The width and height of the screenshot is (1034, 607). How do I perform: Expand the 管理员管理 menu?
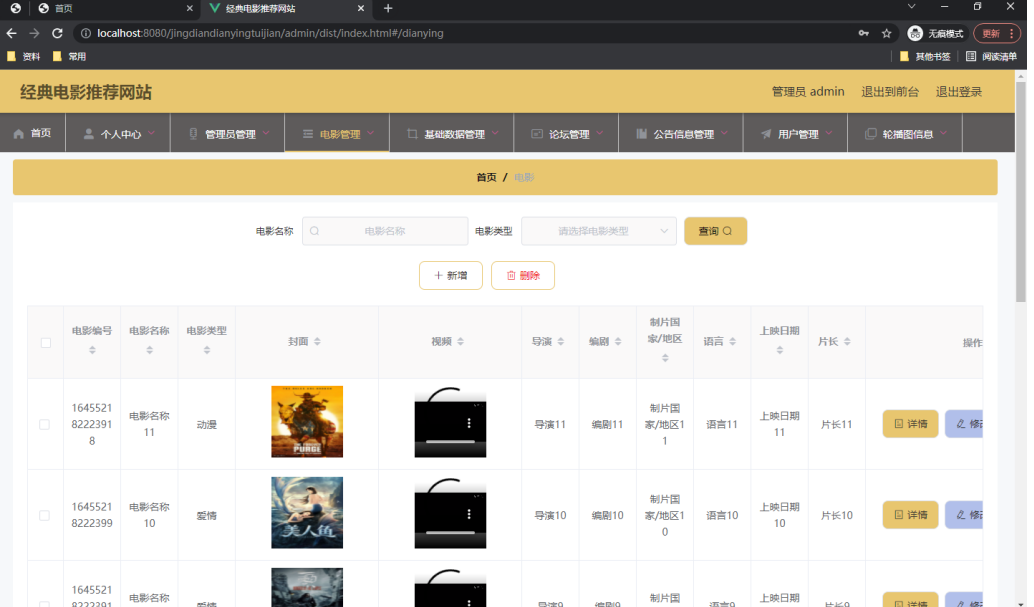click(x=228, y=133)
